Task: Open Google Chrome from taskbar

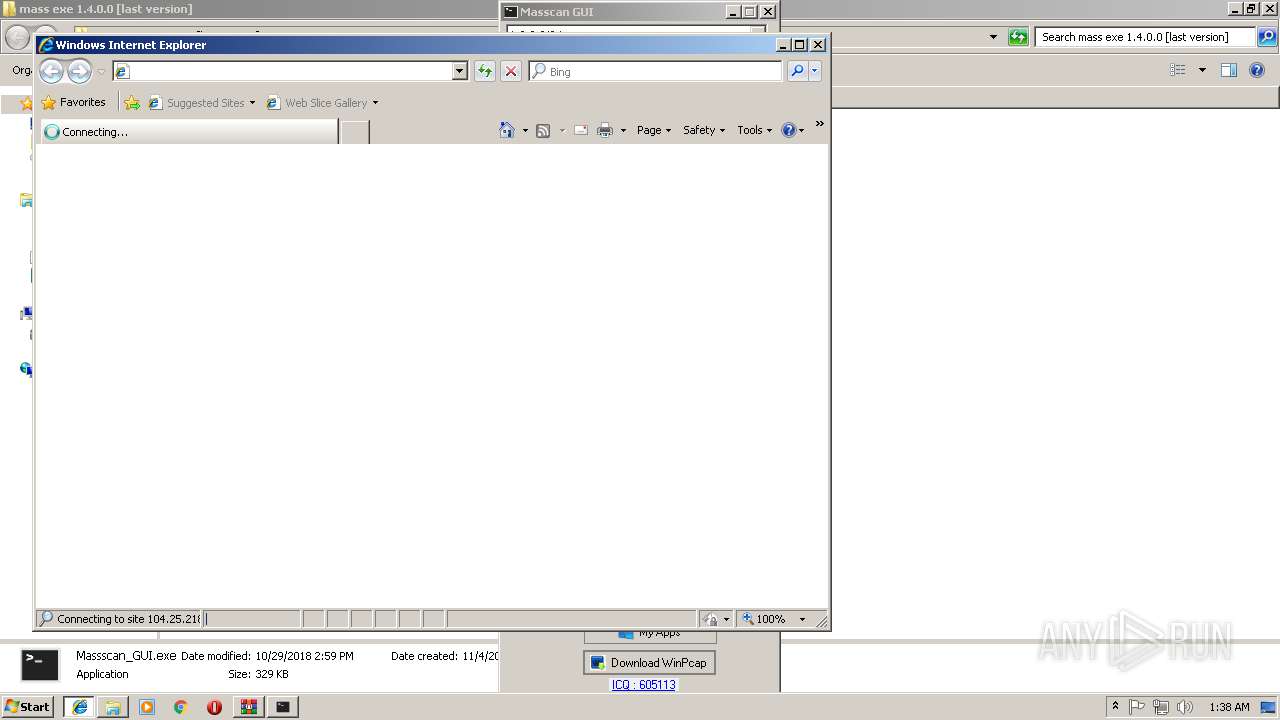Action: (x=181, y=706)
